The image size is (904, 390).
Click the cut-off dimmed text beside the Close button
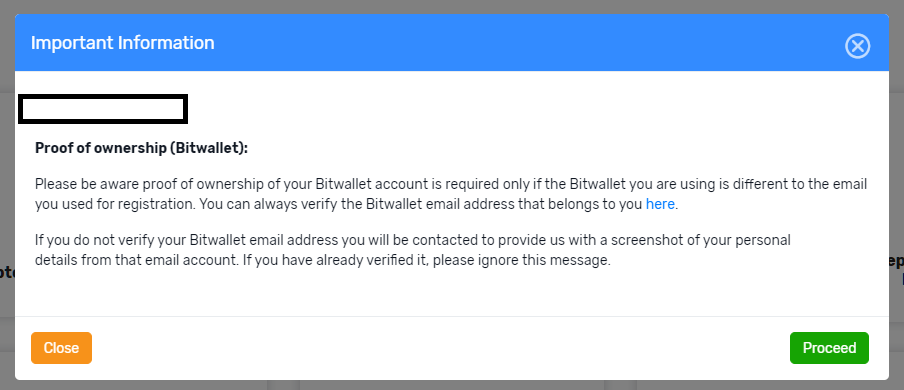tap(7, 272)
